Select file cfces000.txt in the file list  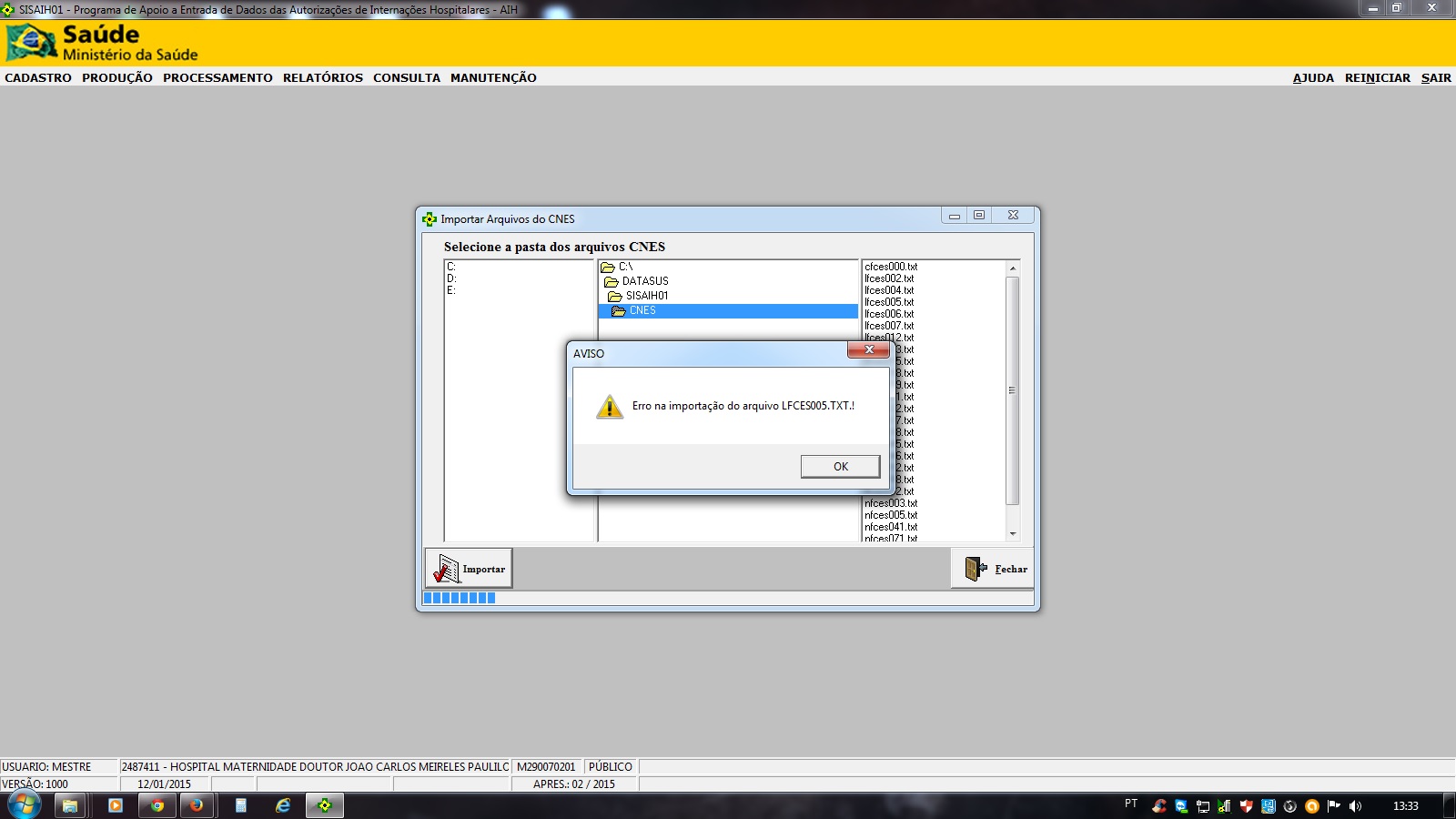point(891,267)
